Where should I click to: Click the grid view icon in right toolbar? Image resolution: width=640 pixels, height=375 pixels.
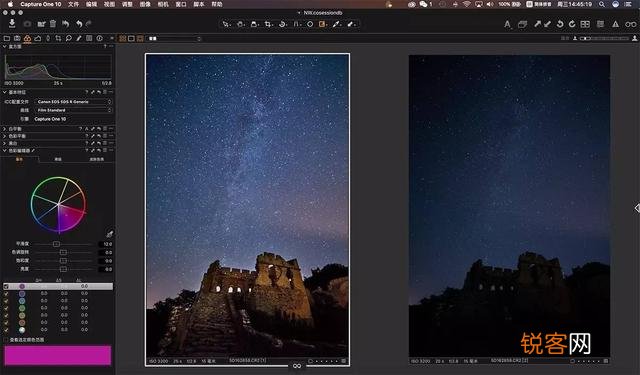click(x=585, y=24)
